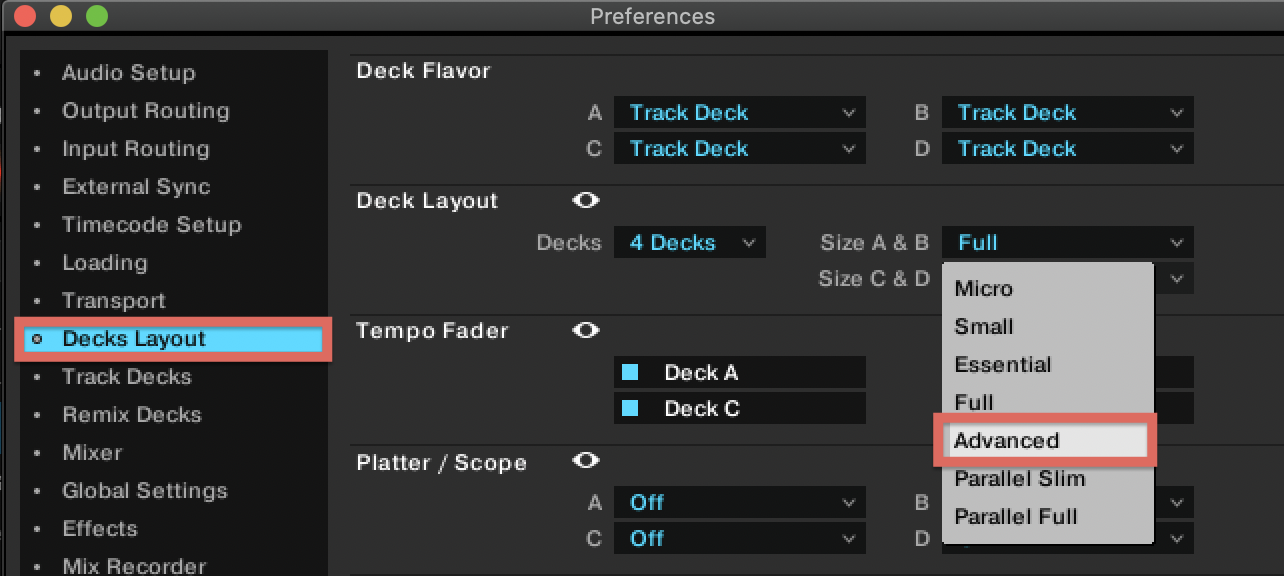The width and height of the screenshot is (1284, 576).
Task: Open Deck Flavor B dropdown
Action: 1068,113
